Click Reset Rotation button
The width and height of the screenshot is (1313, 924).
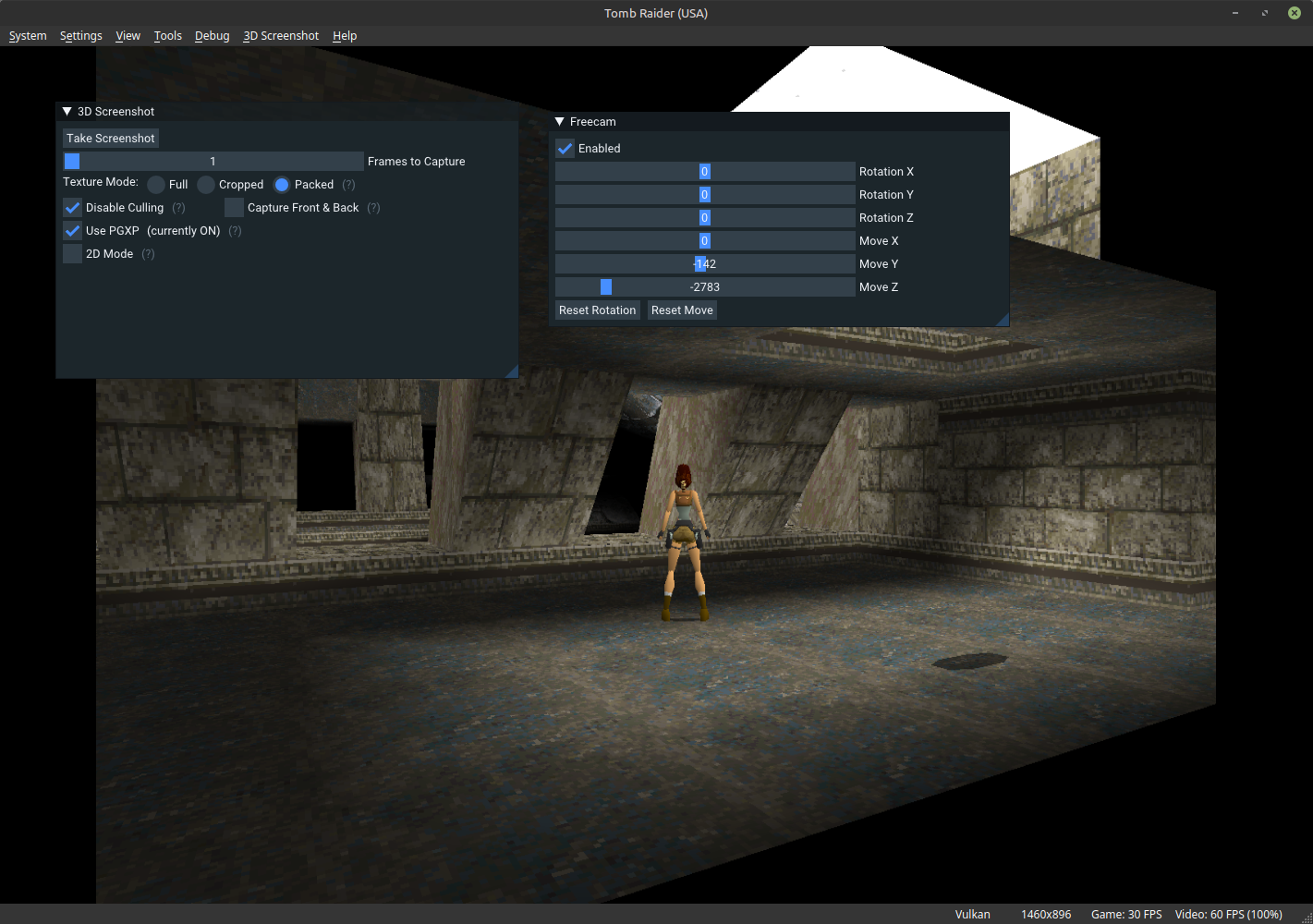click(x=598, y=310)
